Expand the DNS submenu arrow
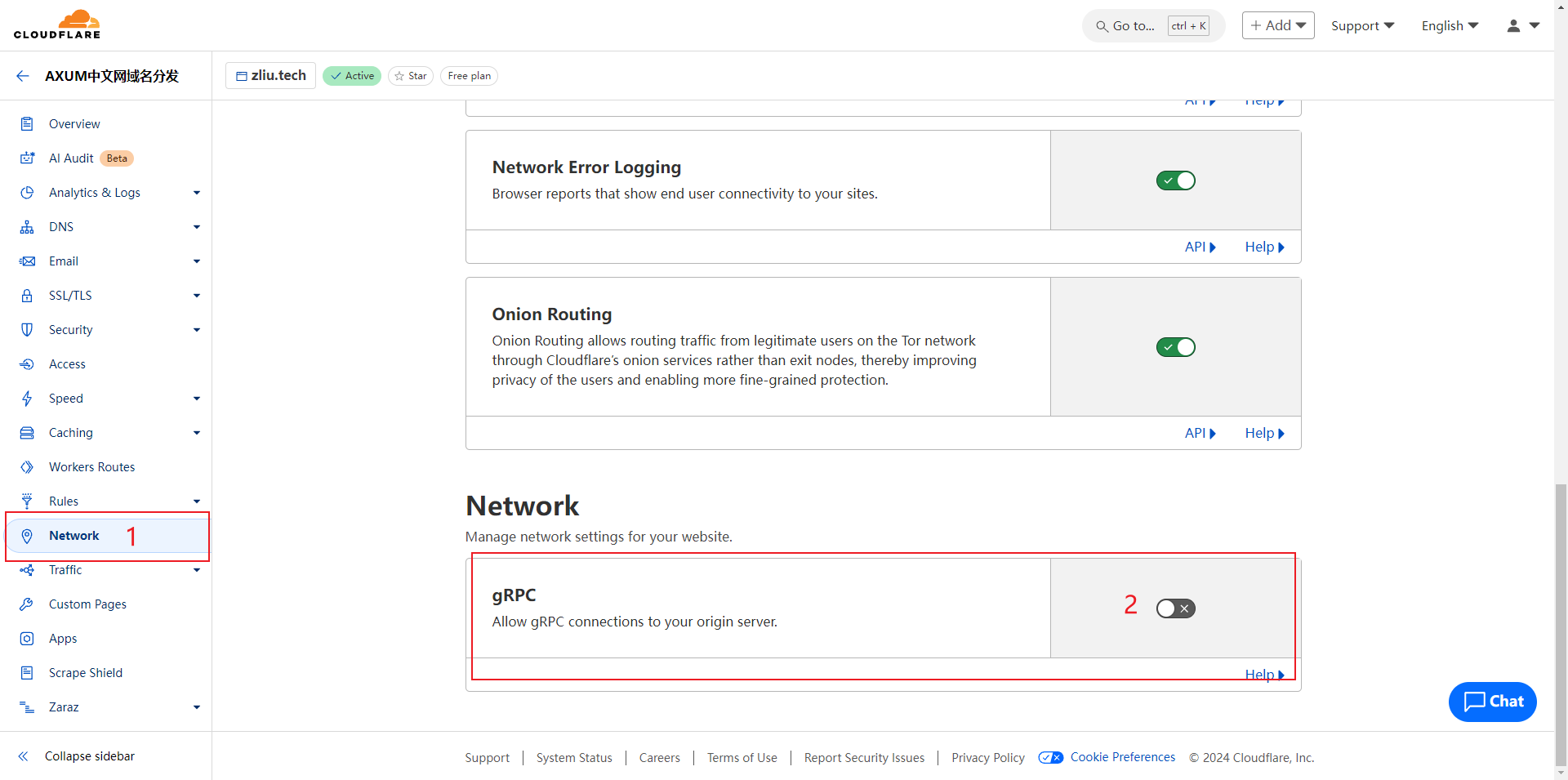Image resolution: width=1568 pixels, height=780 pixels. point(197,227)
